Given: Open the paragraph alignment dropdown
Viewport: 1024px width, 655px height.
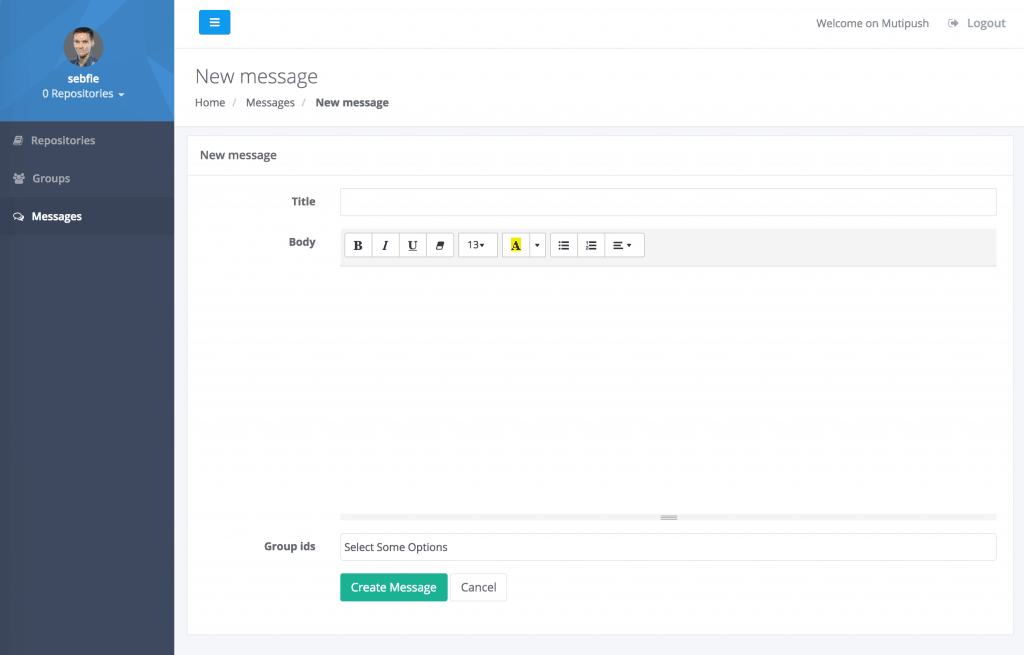Looking at the screenshot, I should [624, 246].
